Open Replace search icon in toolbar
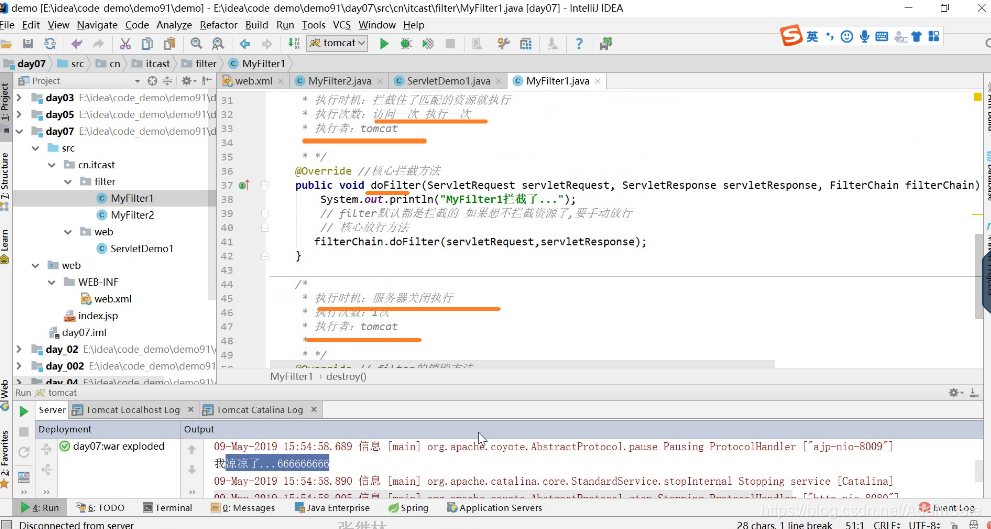Image resolution: width=991 pixels, height=529 pixels. point(217,44)
